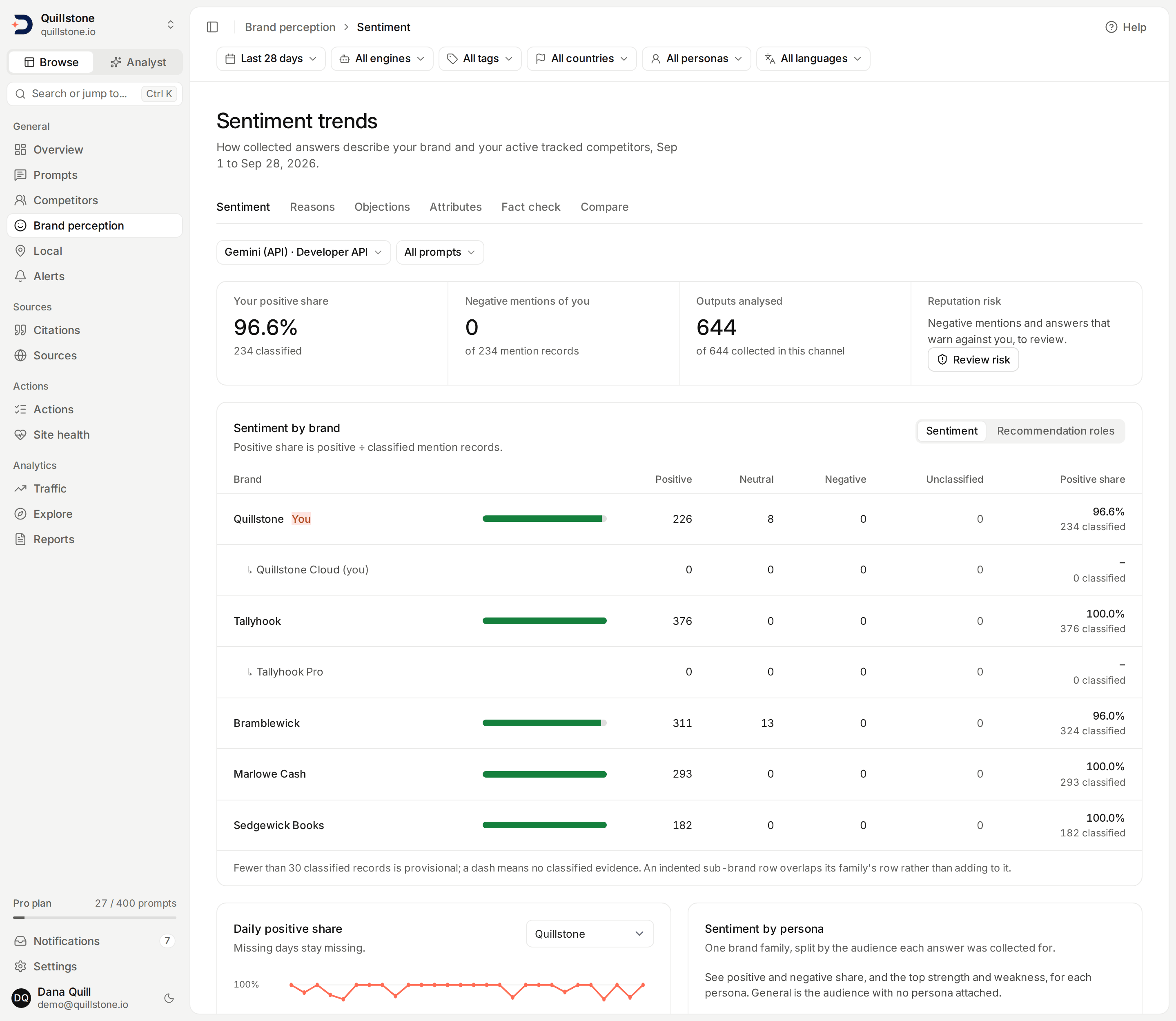Open Reports page
The width and height of the screenshot is (1176, 1021).
pyautogui.click(x=95, y=539)
